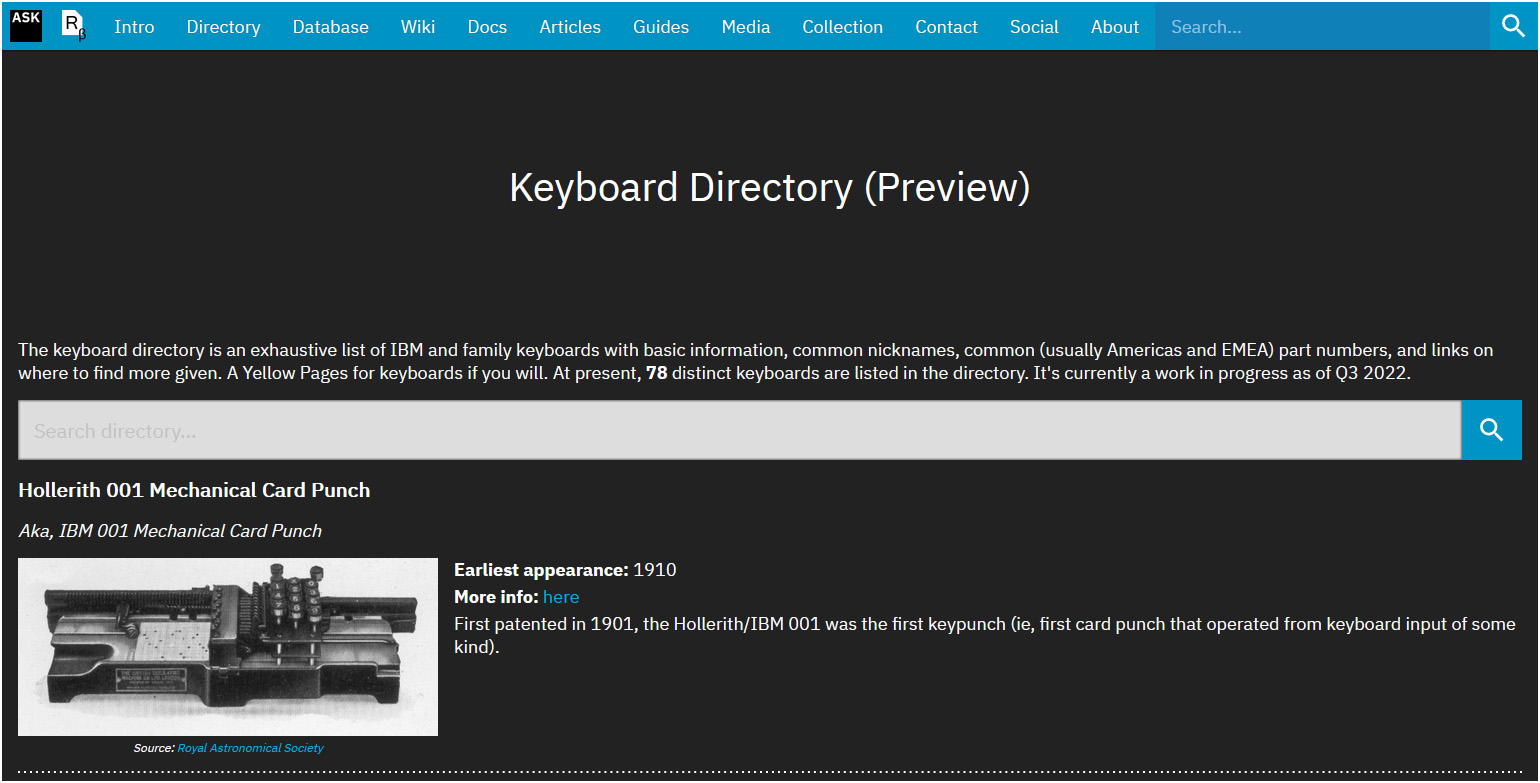The image size is (1540, 783).
Task: Click the bold number 78 in description
Action: coord(657,374)
